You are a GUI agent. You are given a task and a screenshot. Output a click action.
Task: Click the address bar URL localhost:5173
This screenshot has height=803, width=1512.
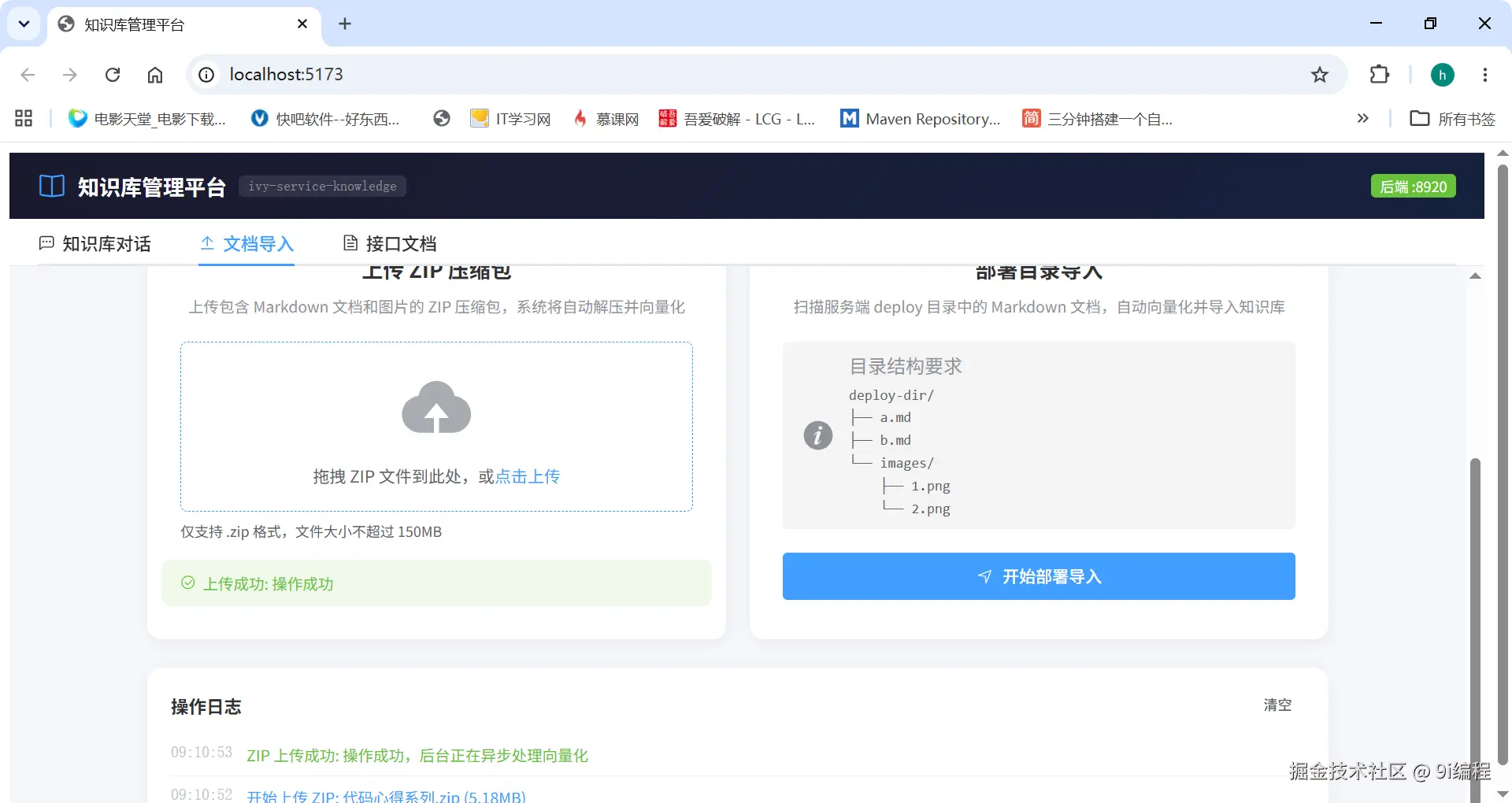pyautogui.click(x=287, y=75)
